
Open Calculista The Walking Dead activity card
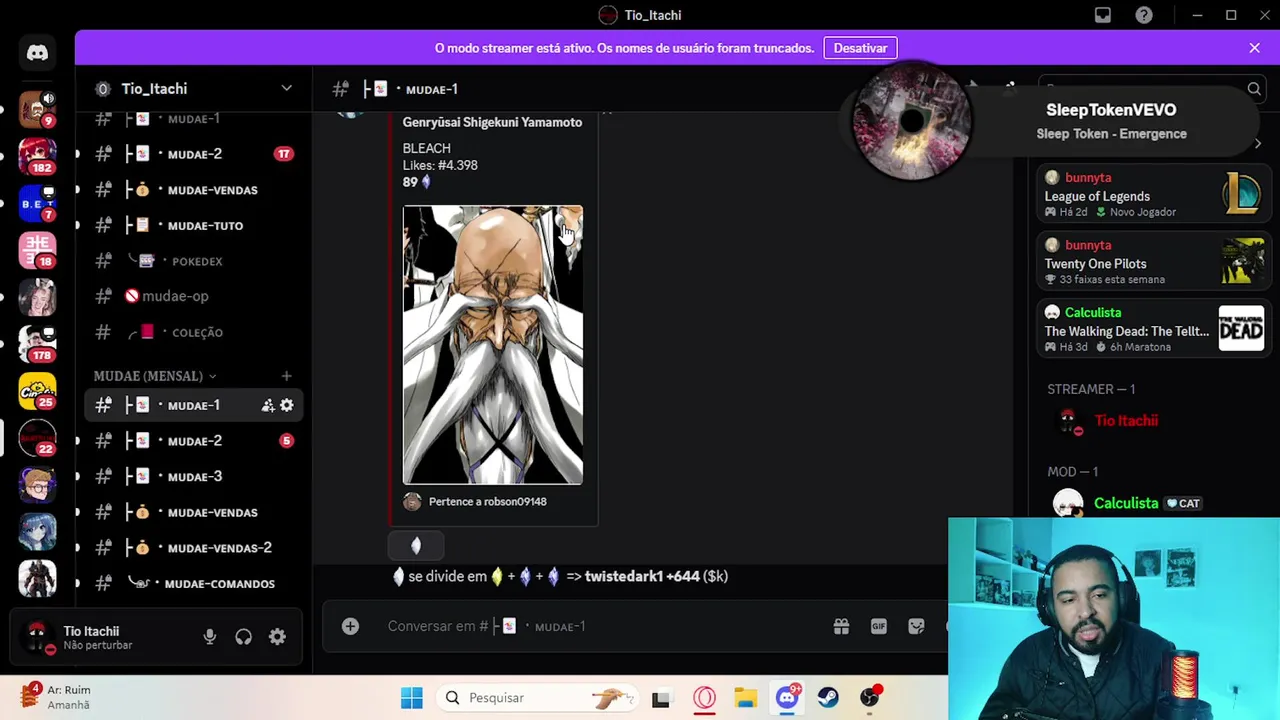pyautogui.click(x=1153, y=330)
